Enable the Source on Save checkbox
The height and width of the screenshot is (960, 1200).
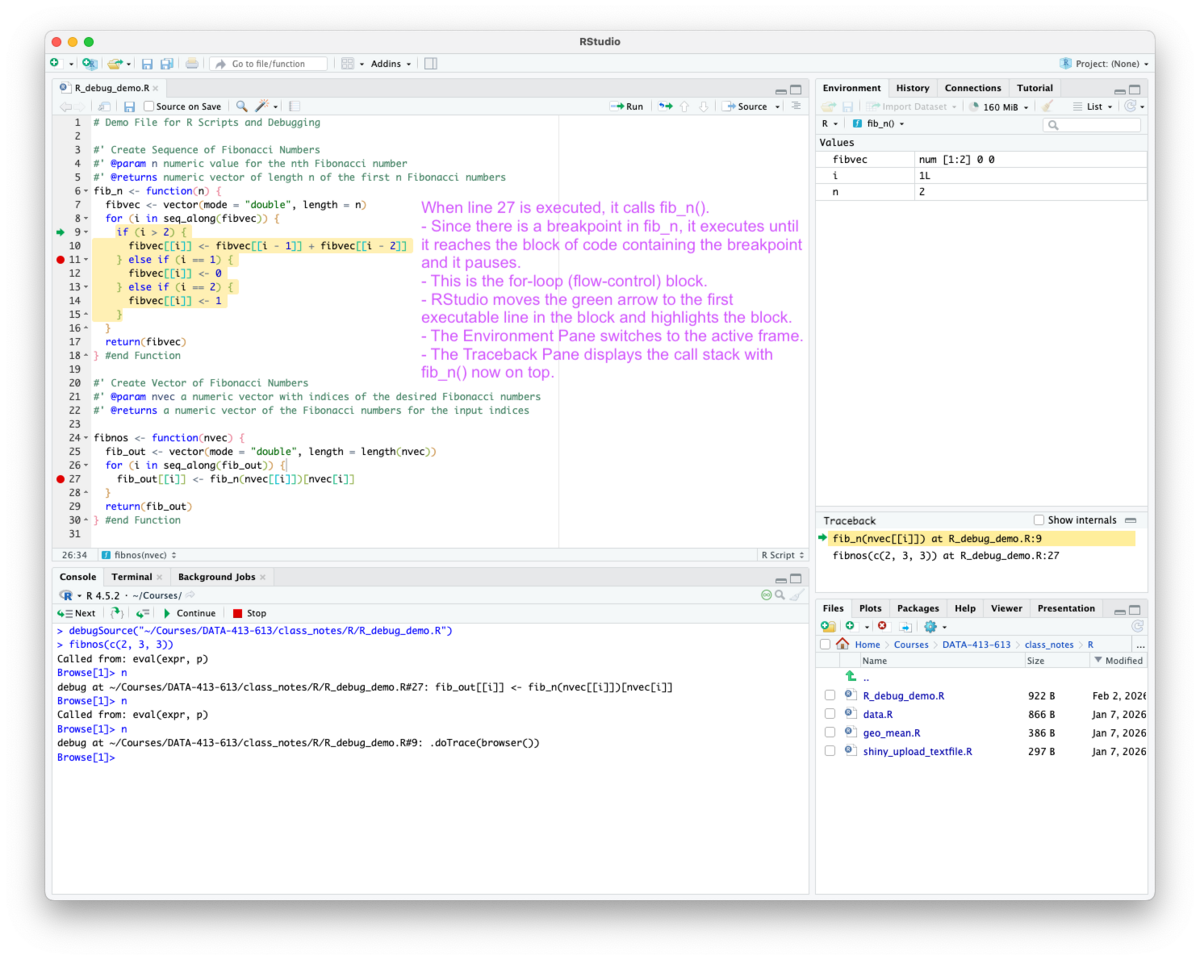(x=147, y=105)
